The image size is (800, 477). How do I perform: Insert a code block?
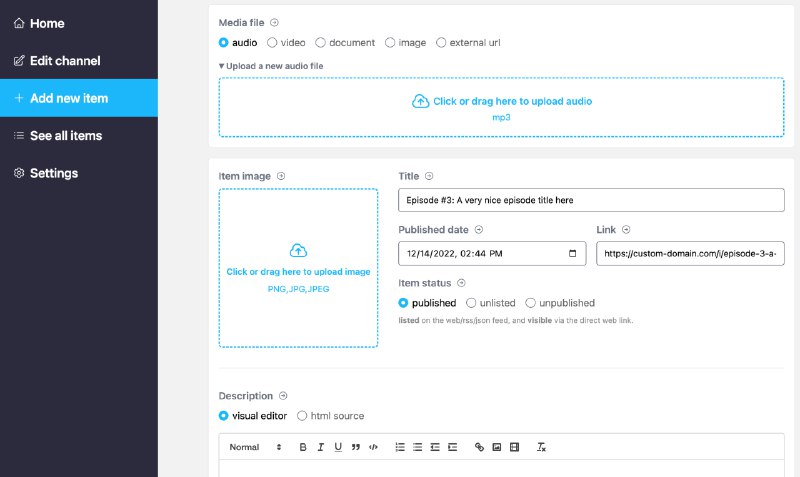[373, 447]
